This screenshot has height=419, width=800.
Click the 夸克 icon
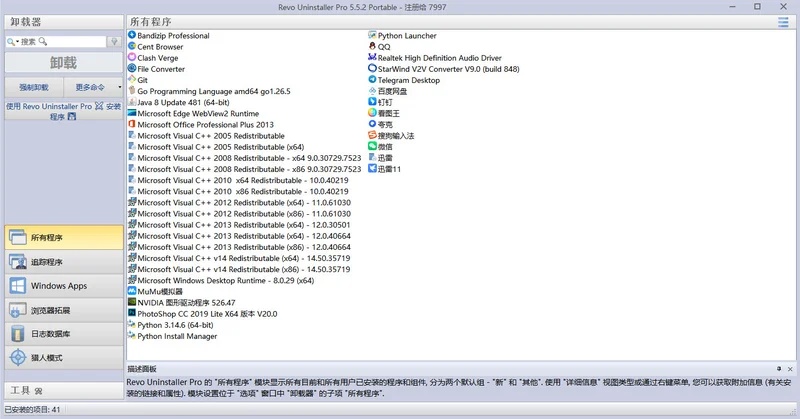pyautogui.click(x=372, y=124)
